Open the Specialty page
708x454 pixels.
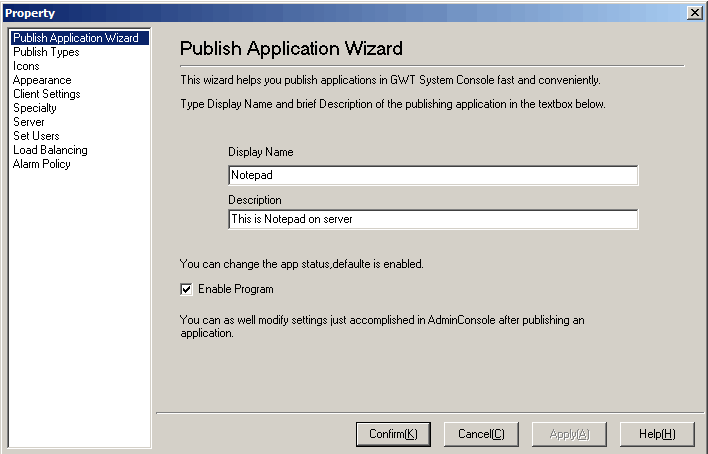click(35, 108)
